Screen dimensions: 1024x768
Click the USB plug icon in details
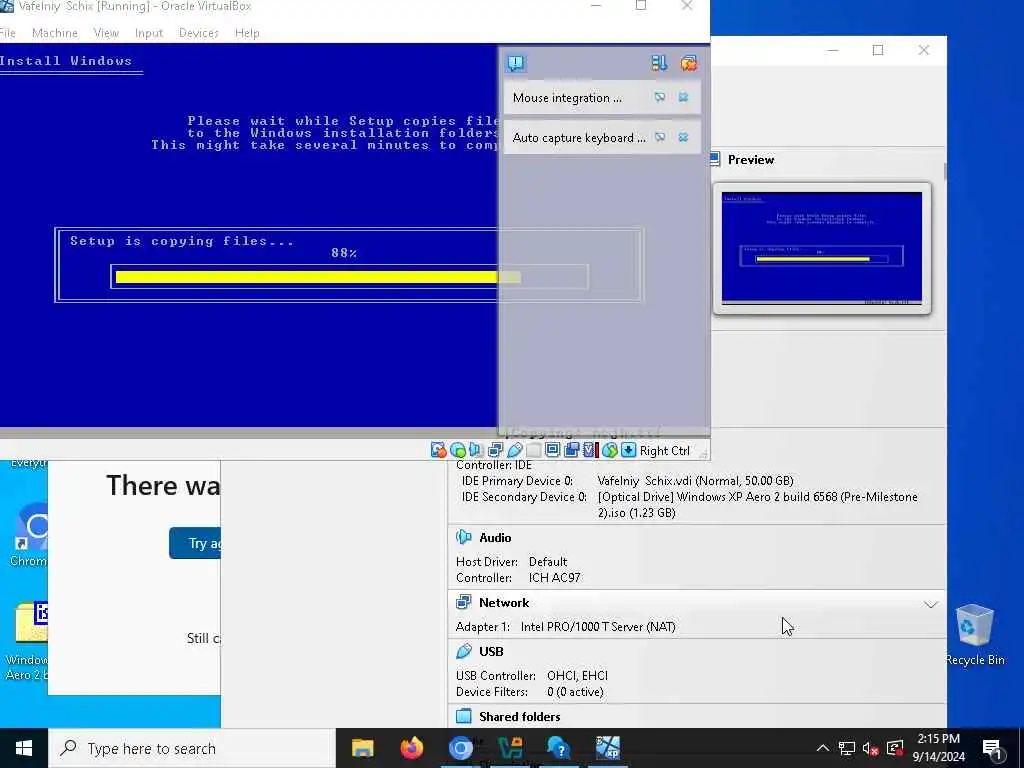[464, 650]
